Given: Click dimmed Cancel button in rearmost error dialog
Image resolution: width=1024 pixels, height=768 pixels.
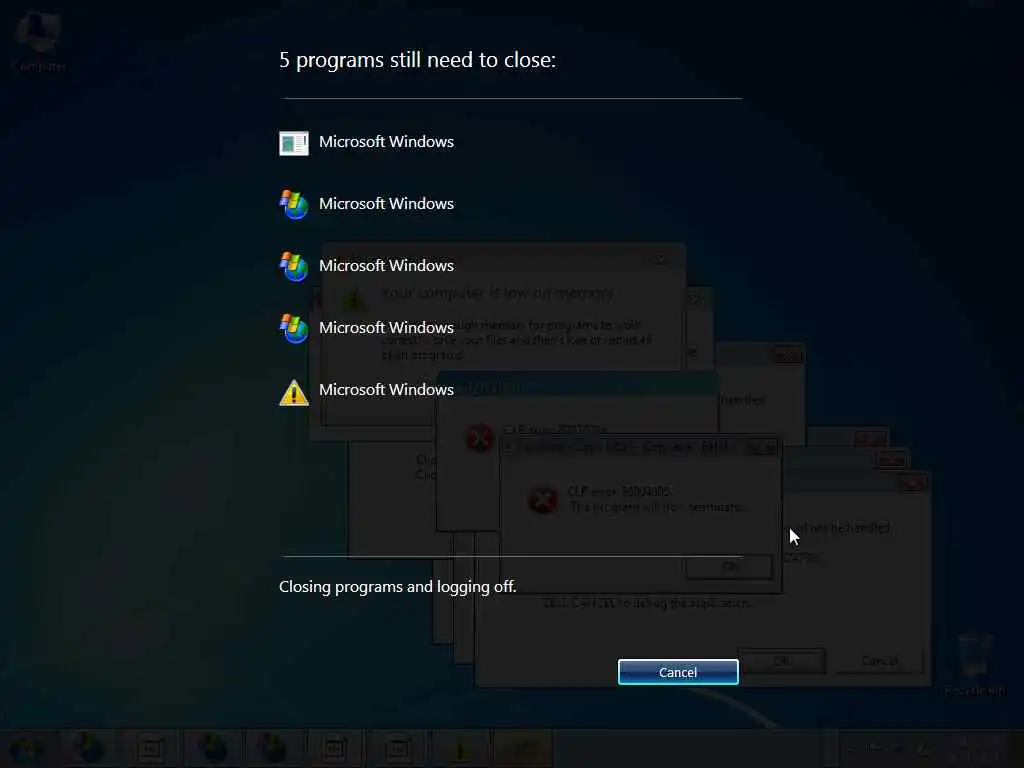Looking at the screenshot, I should pos(879,661).
